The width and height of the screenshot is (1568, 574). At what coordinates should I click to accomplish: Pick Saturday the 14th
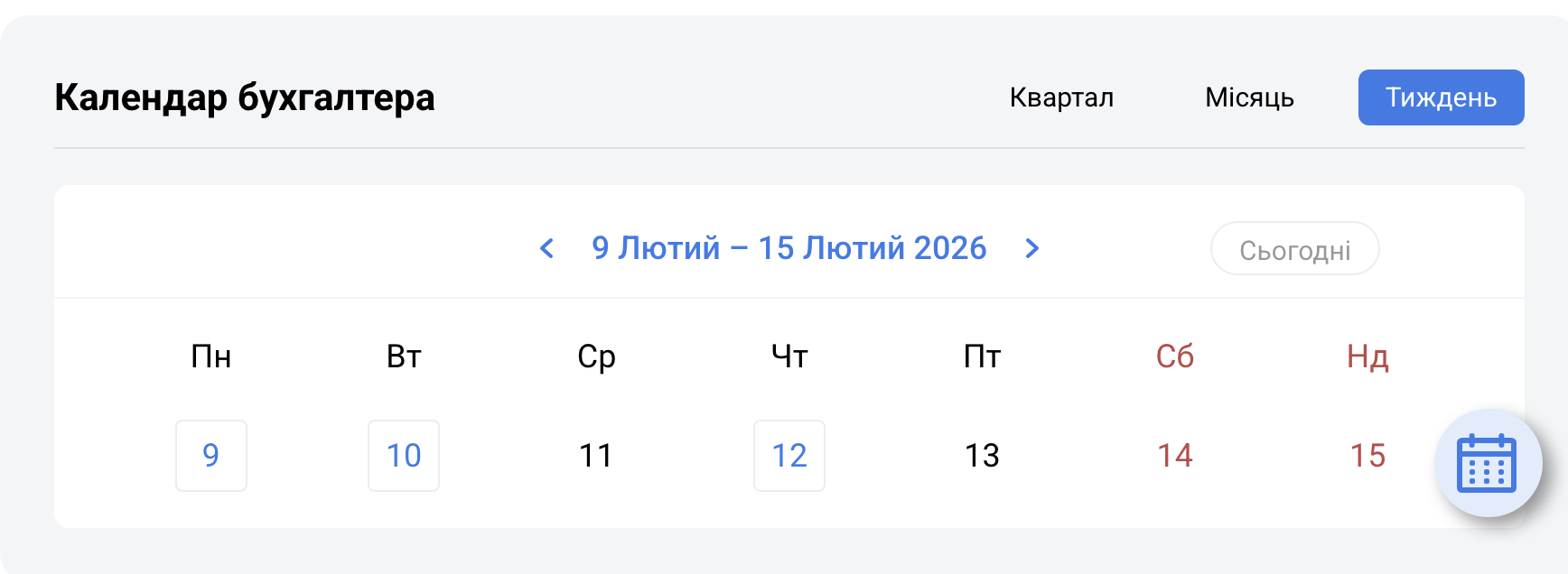point(1175,456)
